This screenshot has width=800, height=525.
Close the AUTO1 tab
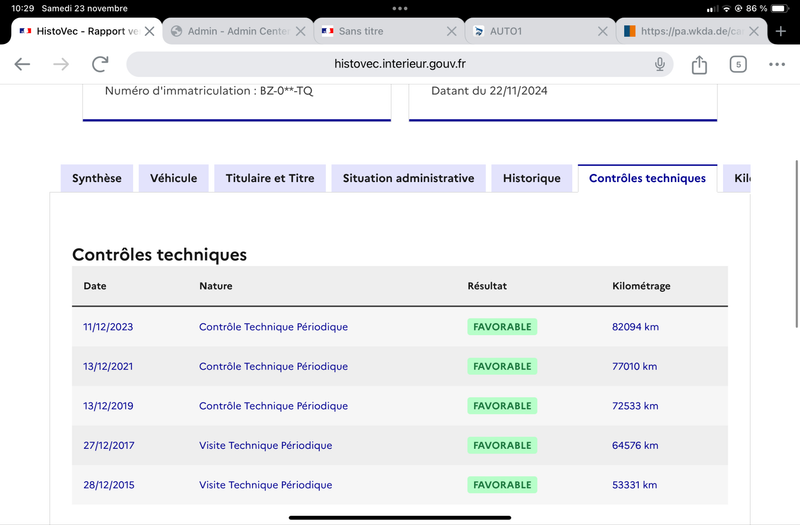tap(603, 31)
